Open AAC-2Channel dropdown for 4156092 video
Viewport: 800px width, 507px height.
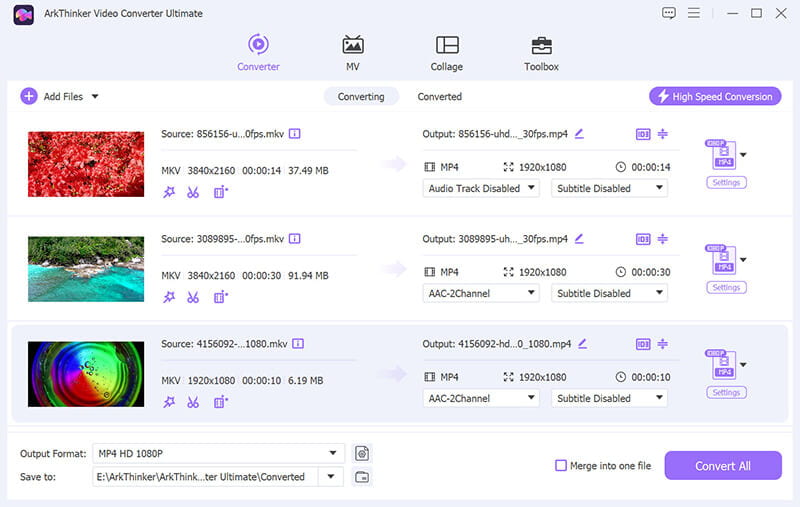point(481,398)
